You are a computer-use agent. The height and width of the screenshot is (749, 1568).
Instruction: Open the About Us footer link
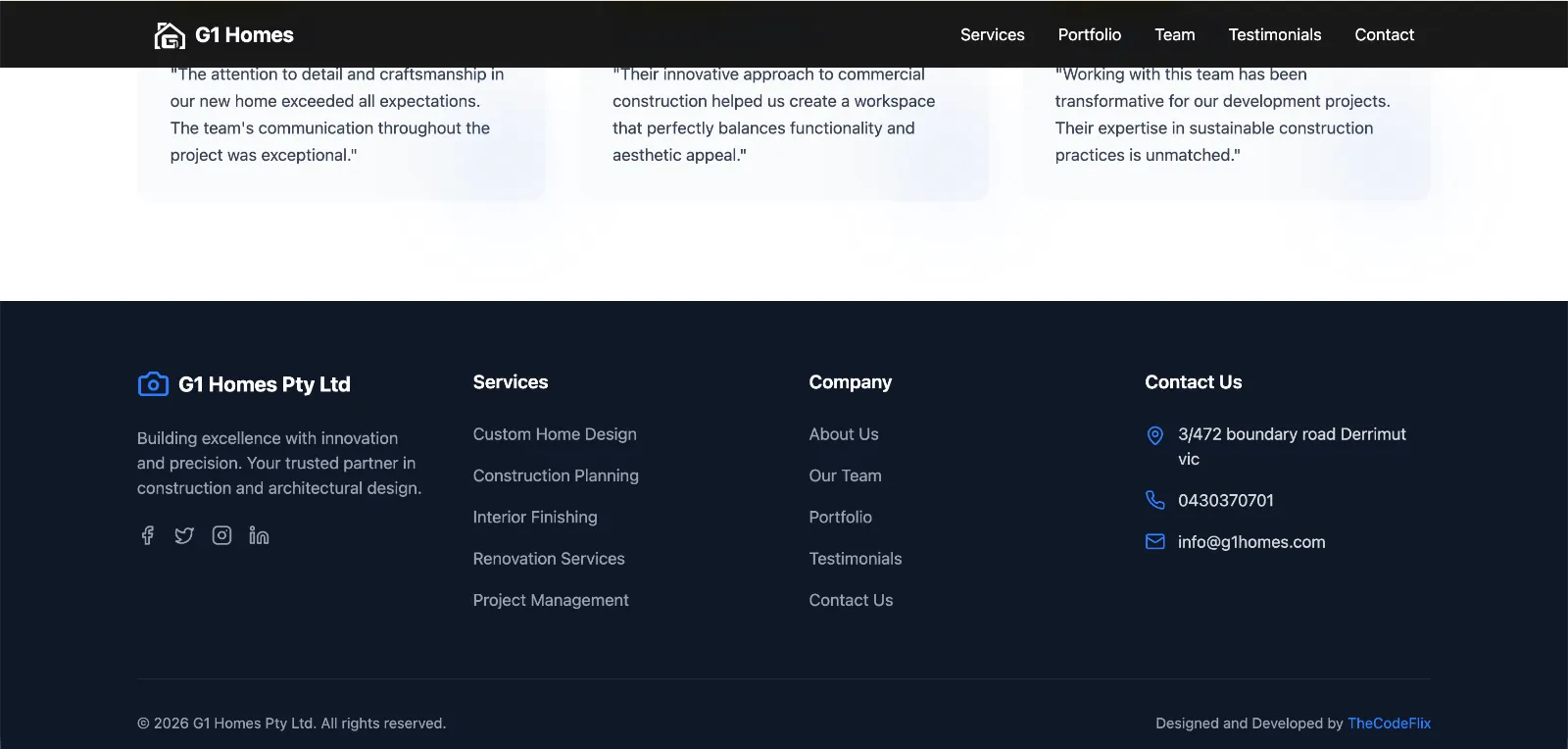coord(844,434)
